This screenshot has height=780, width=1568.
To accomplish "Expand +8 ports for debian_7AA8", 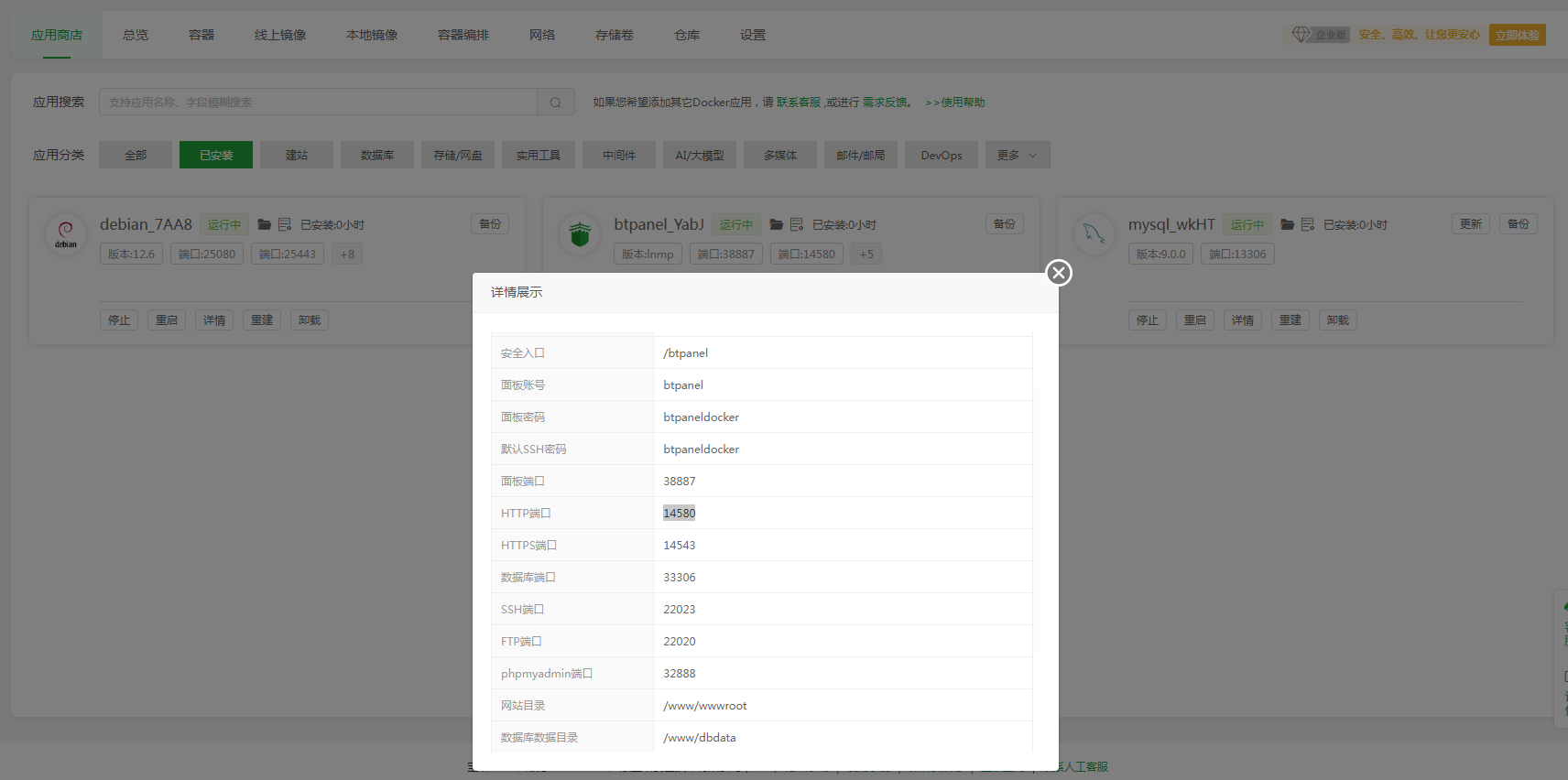I will [348, 255].
